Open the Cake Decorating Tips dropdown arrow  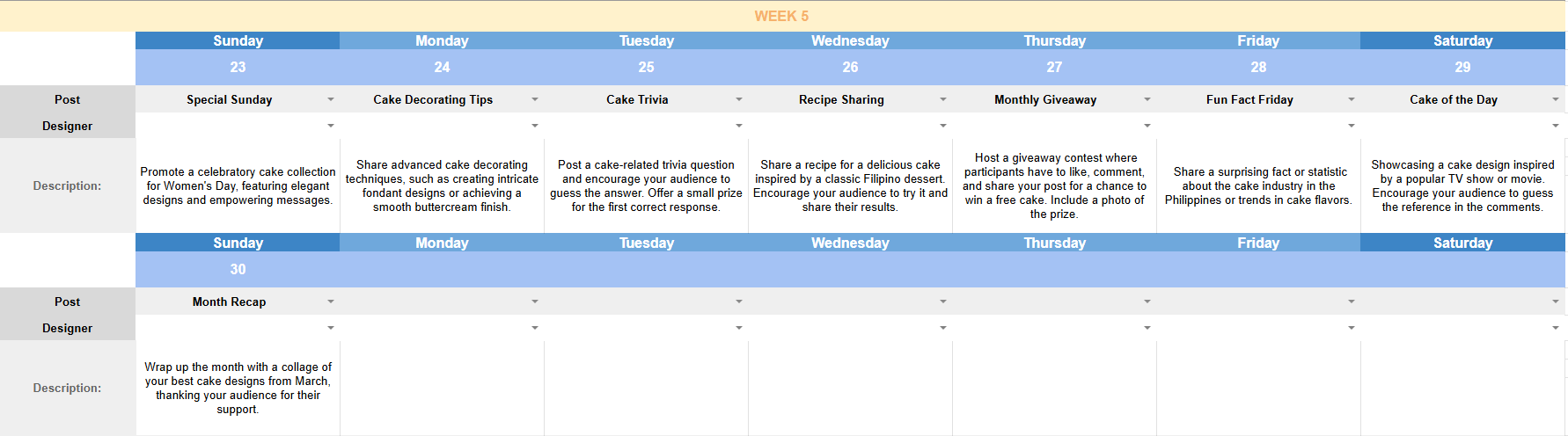coord(535,99)
